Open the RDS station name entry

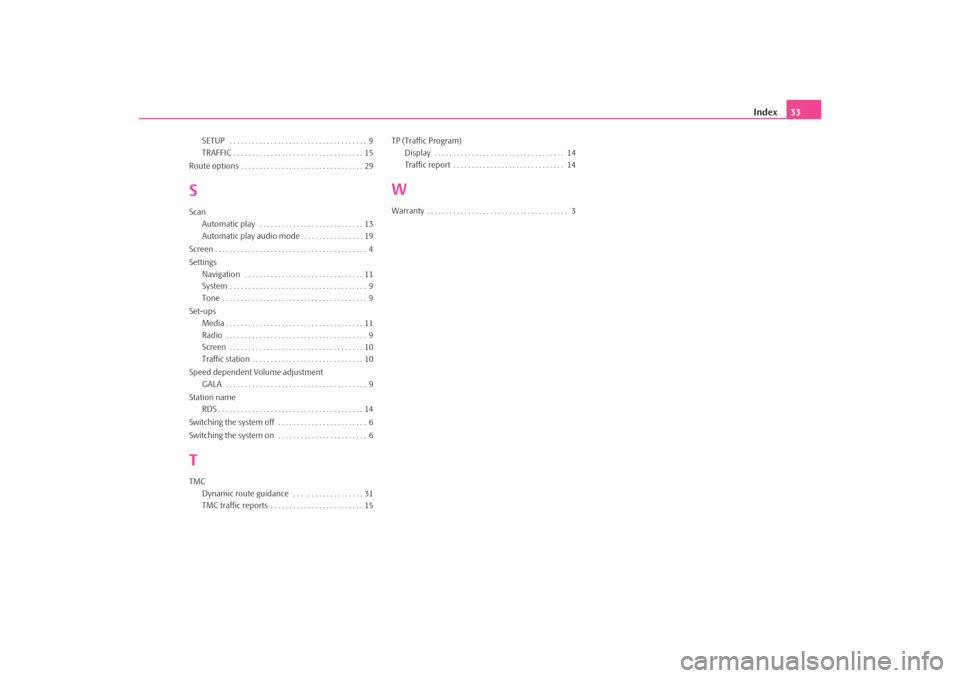coord(209,410)
